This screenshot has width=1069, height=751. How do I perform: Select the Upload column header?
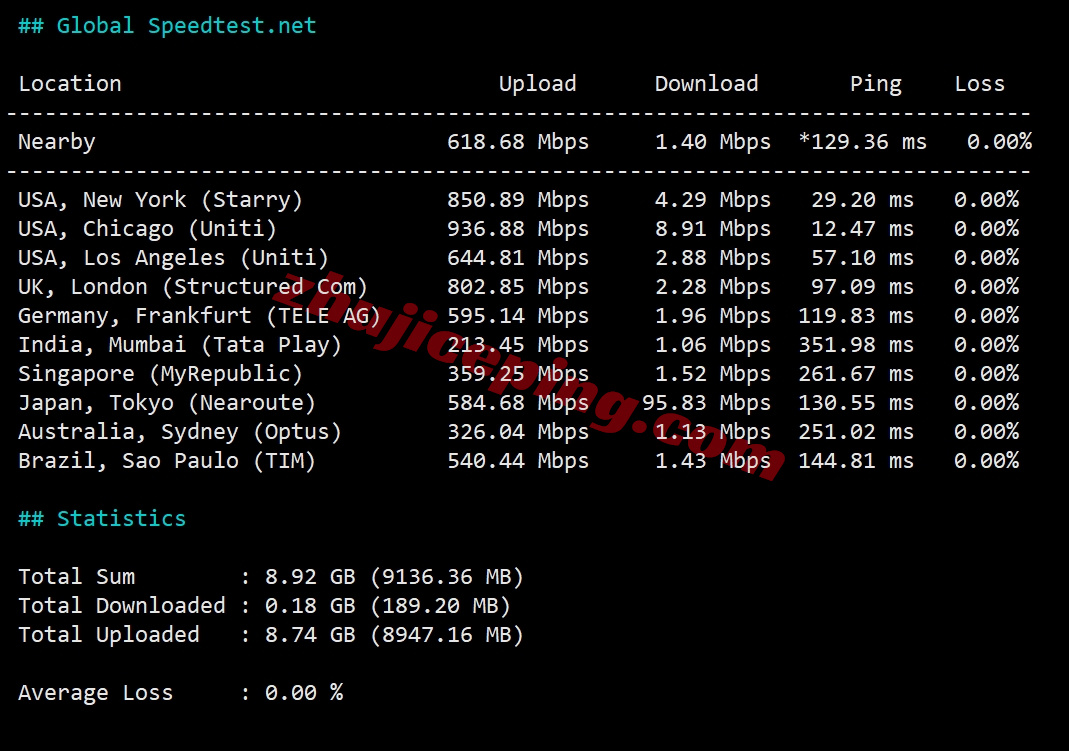pos(537,84)
